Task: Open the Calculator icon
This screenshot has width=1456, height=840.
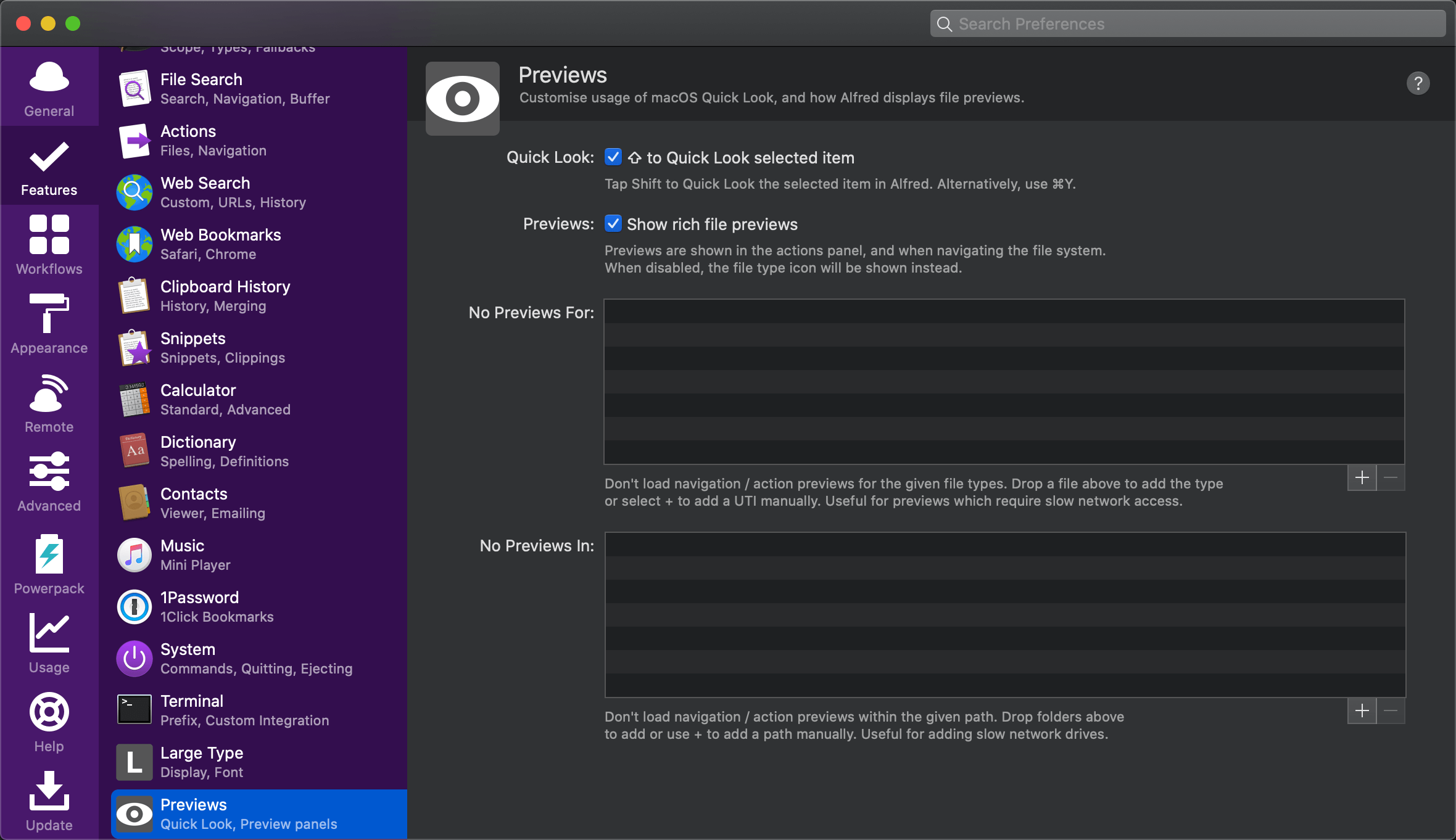Action: [x=134, y=400]
